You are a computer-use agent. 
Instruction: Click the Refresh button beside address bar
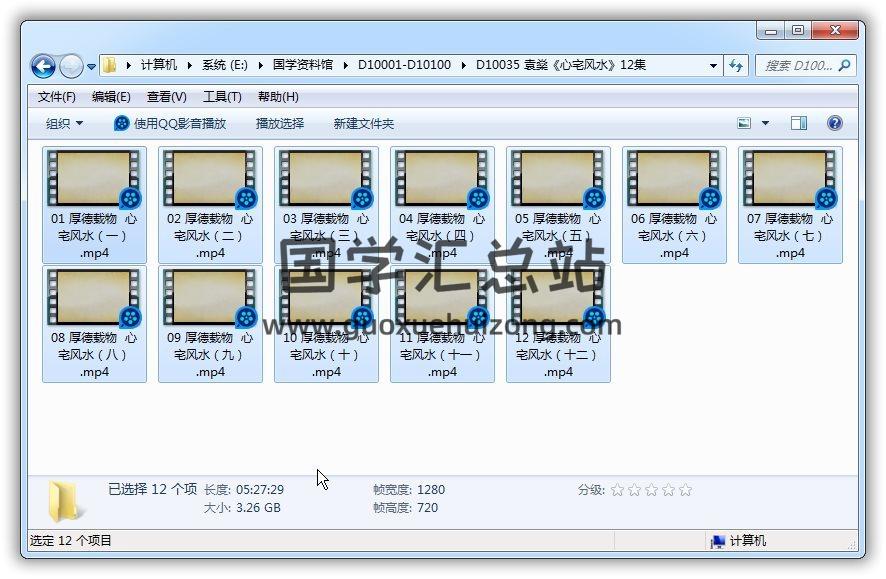coord(736,66)
